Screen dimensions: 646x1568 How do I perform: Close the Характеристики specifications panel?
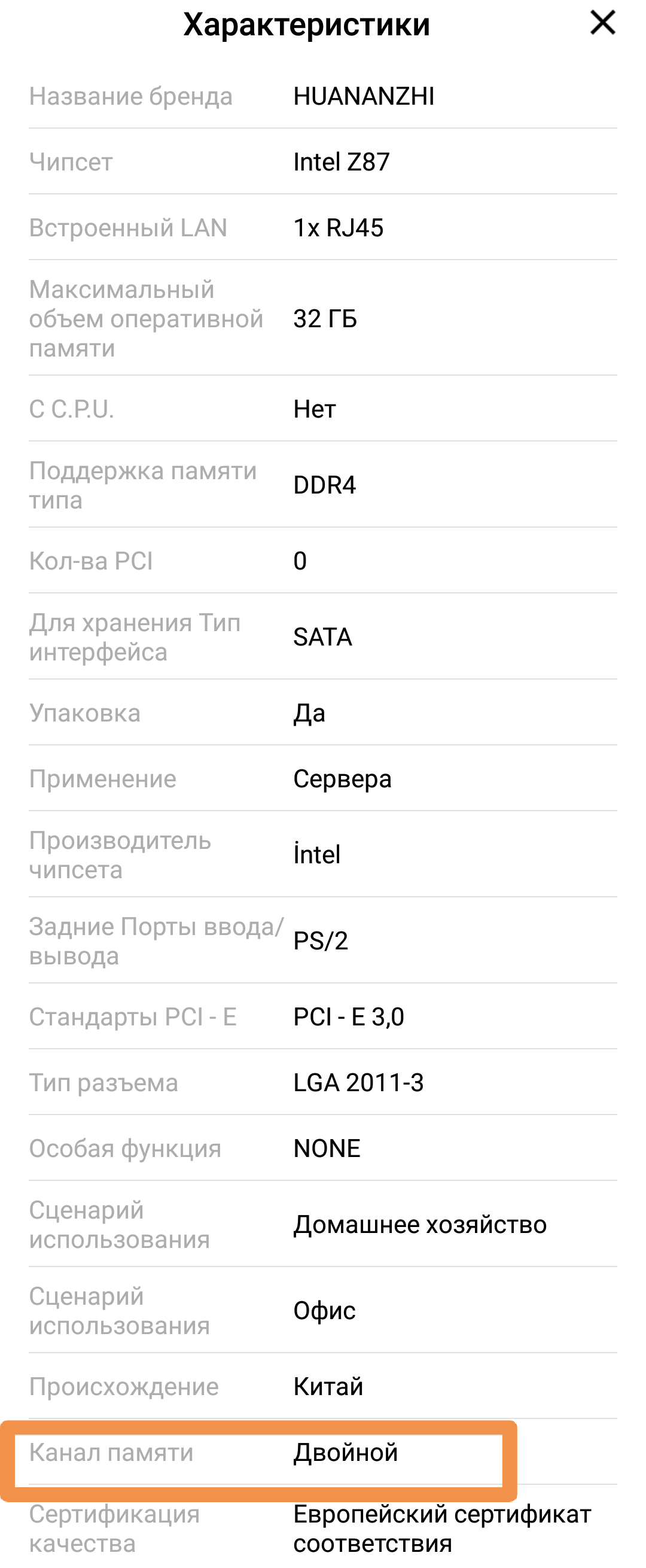602,24
